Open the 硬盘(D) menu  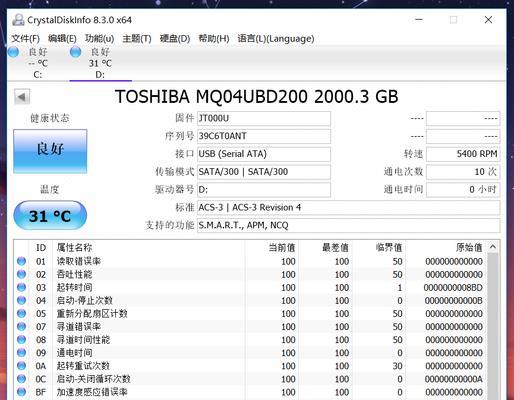175,39
